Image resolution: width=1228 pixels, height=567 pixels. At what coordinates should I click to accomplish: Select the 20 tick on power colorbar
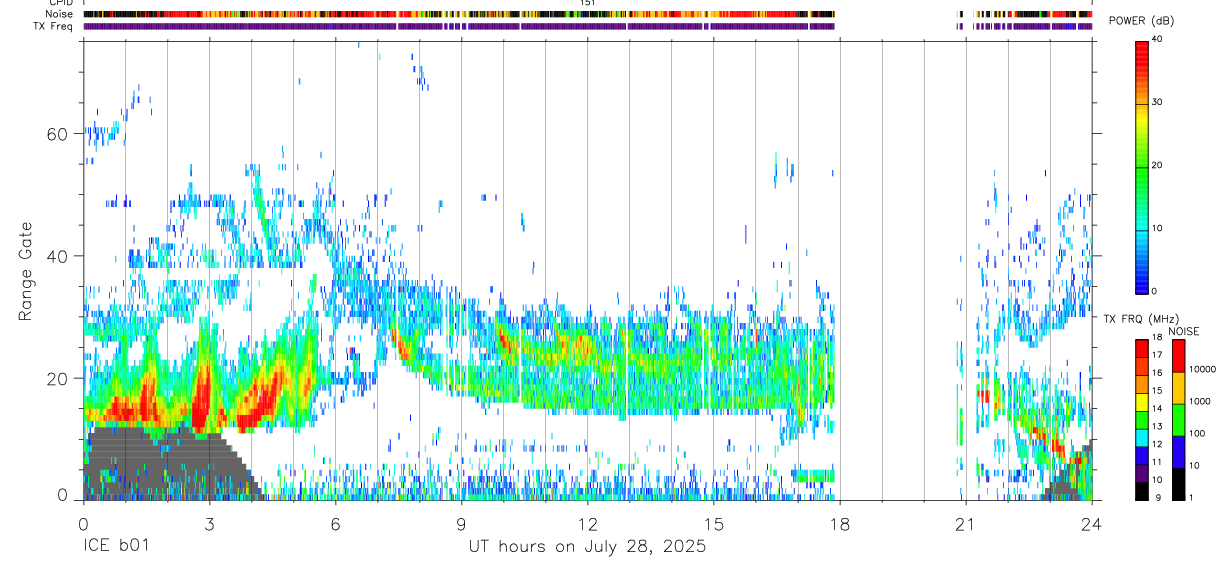[1157, 166]
